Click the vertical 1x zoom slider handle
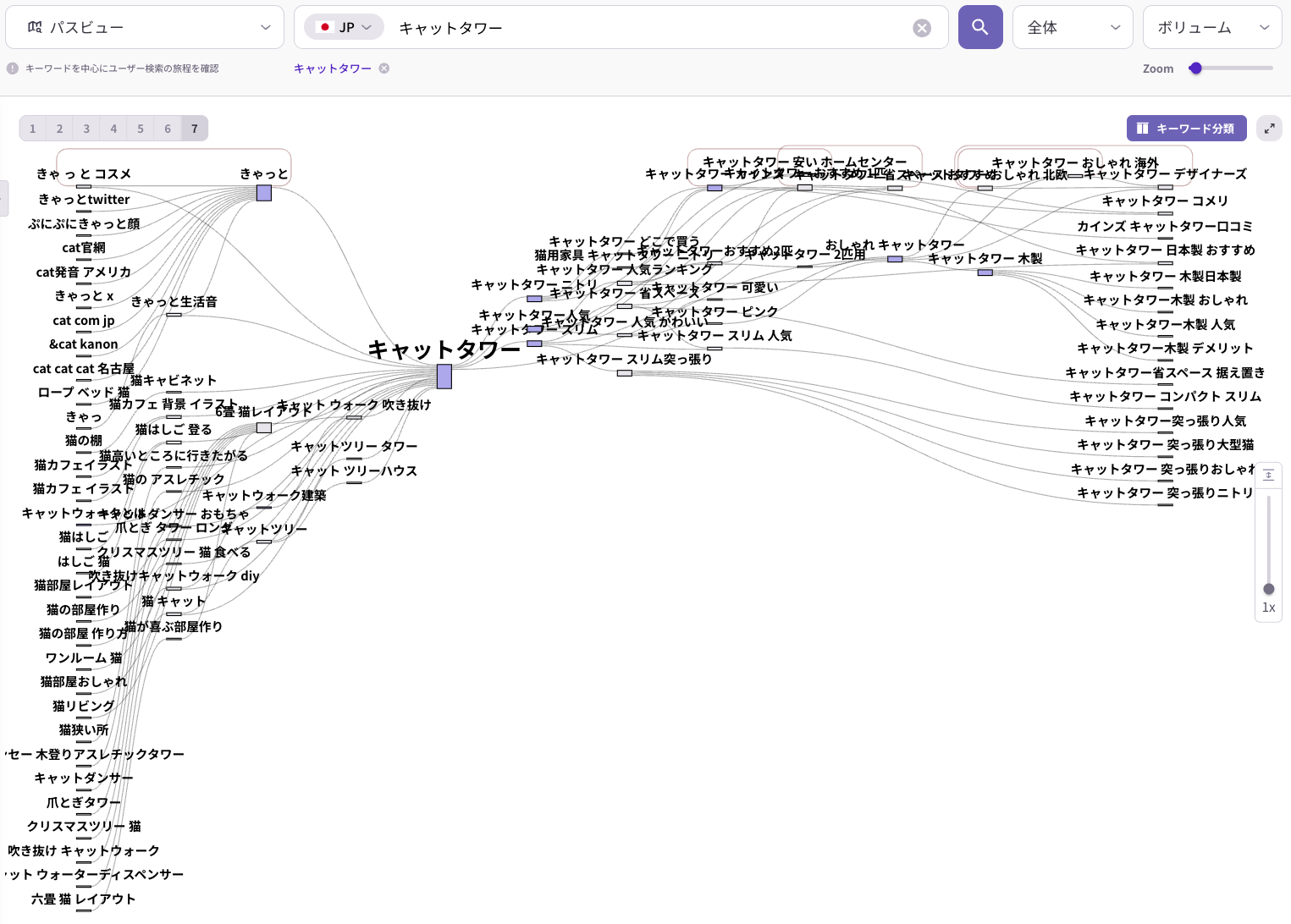1291x924 pixels. tap(1268, 589)
